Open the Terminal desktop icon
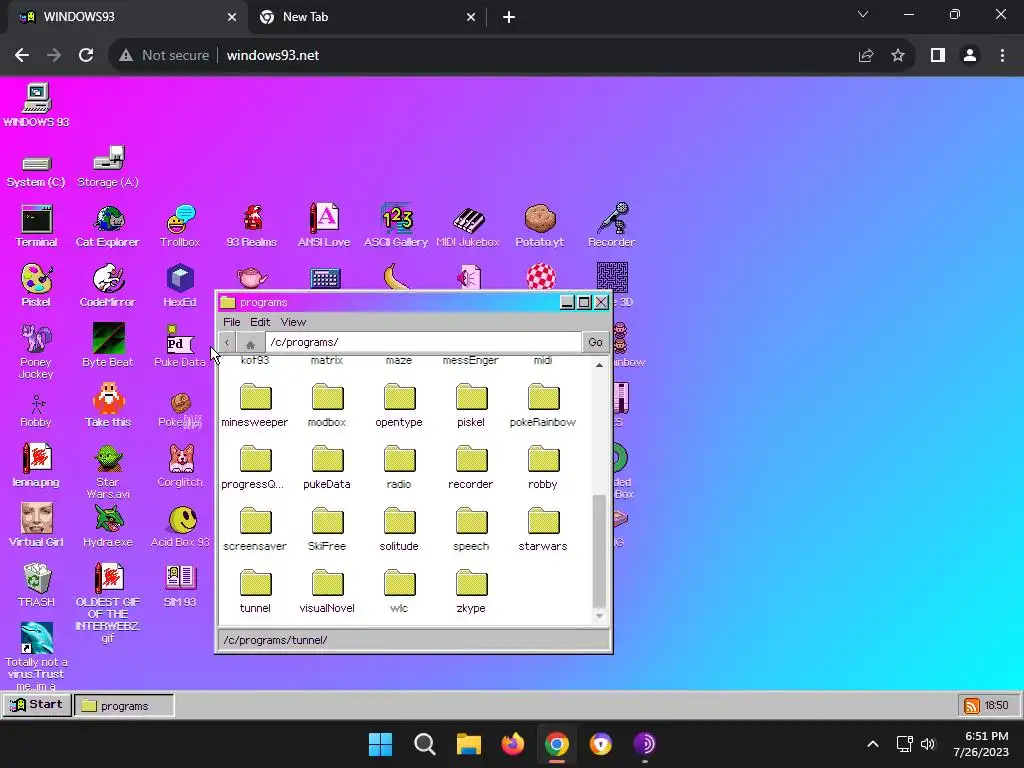The height and width of the screenshot is (768, 1024). (x=37, y=225)
